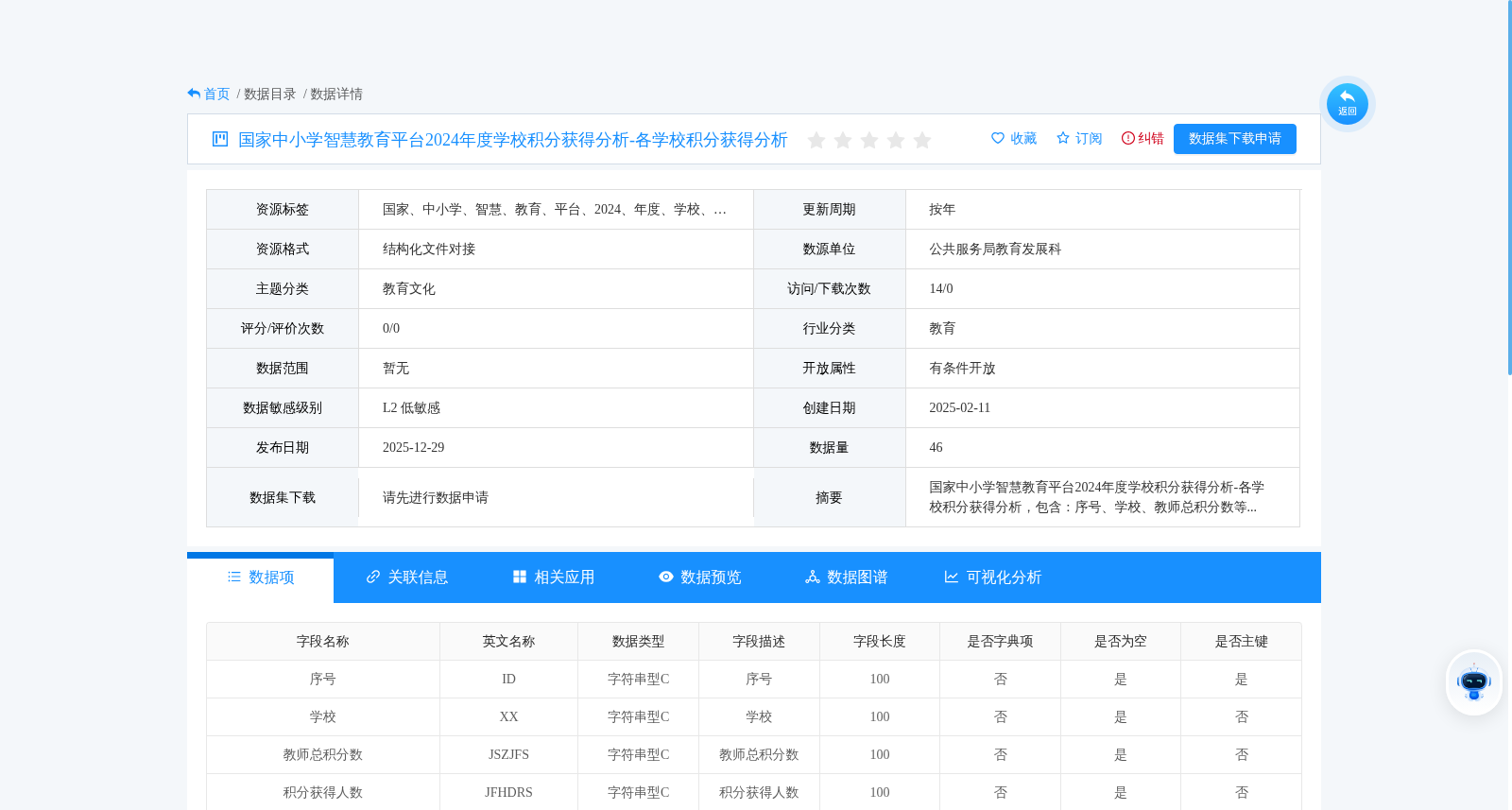Viewport: 1512px width, 810px height.
Task: Click the eye icon on 数据预览 tab
Action: 666,577
